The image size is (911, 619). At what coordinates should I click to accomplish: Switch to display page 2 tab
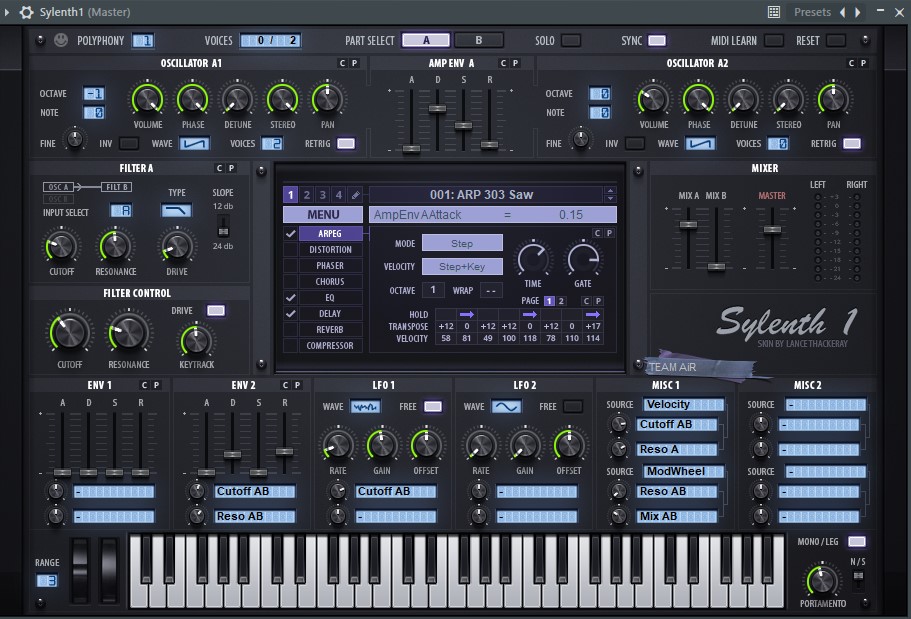[x=307, y=195]
